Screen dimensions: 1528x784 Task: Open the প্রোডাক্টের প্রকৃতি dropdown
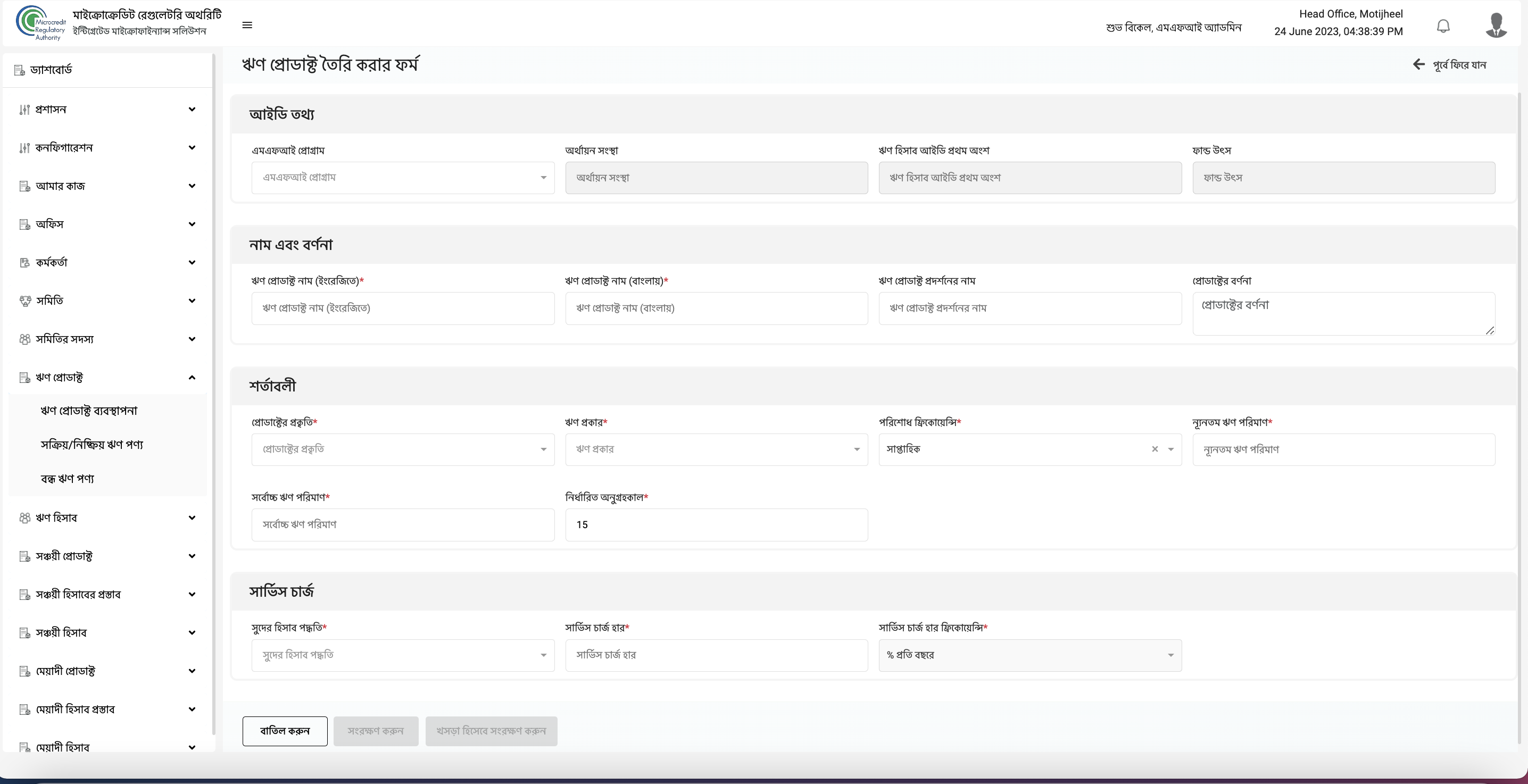tap(403, 449)
